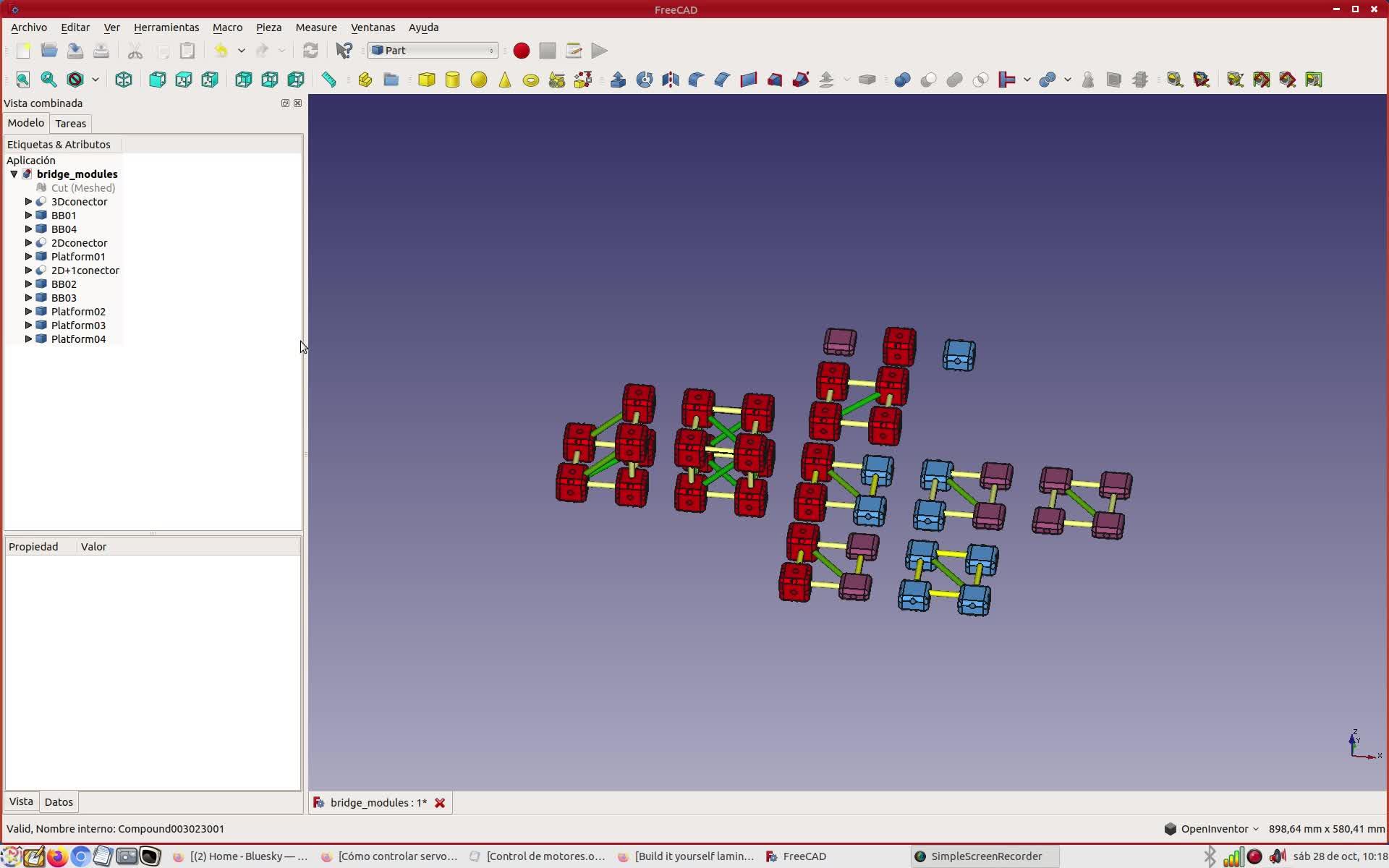1389x868 pixels.
Task: Set isometric view using axonometric cube icon
Action: tap(124, 80)
